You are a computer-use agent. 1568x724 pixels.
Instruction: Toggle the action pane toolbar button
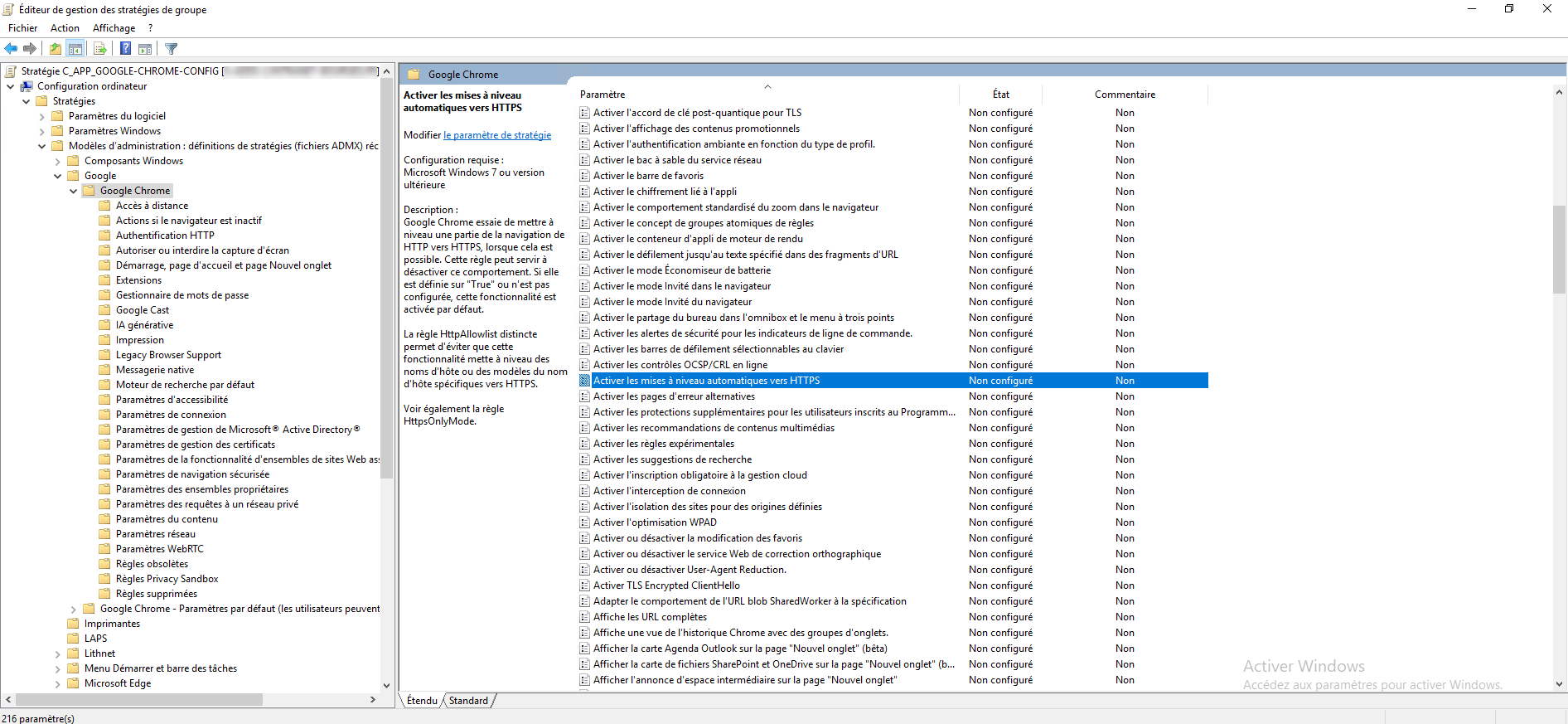pyautogui.click(x=145, y=49)
